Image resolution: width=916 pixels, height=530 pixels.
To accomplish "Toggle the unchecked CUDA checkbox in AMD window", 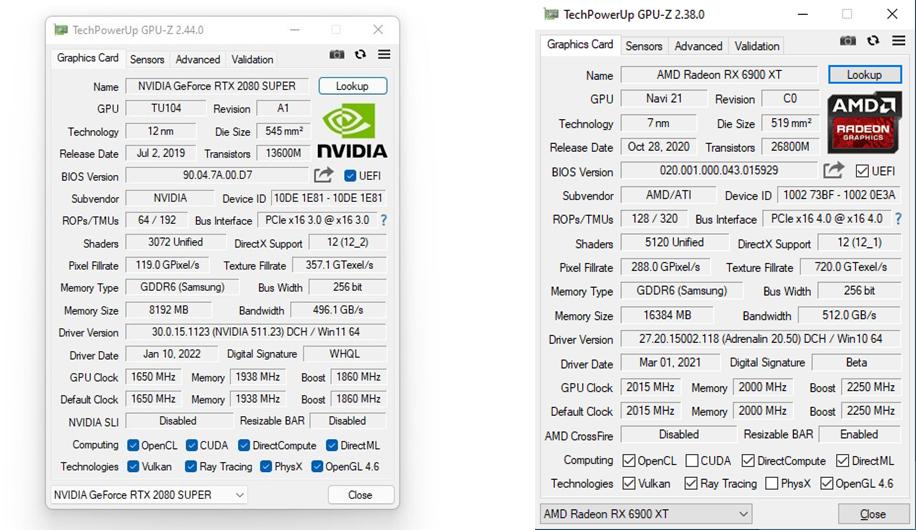I will click(692, 460).
